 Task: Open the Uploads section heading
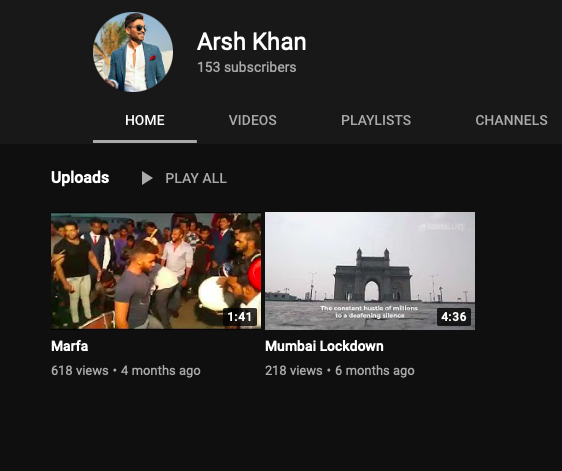click(80, 177)
